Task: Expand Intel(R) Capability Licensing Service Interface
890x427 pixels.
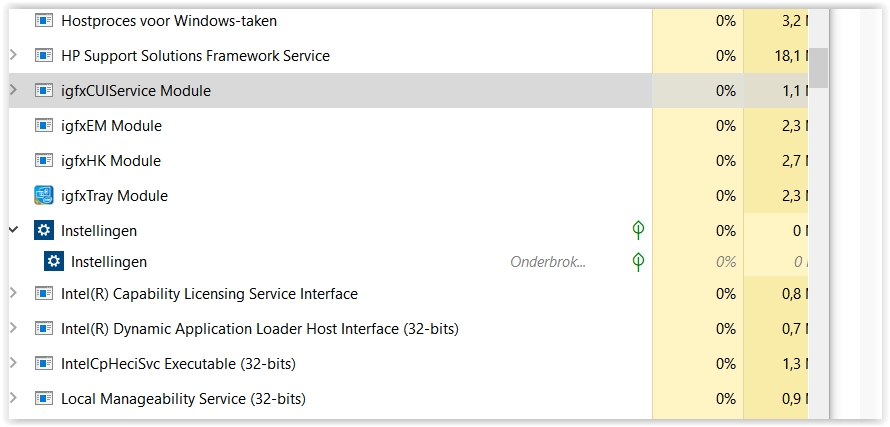Action: (x=13, y=294)
